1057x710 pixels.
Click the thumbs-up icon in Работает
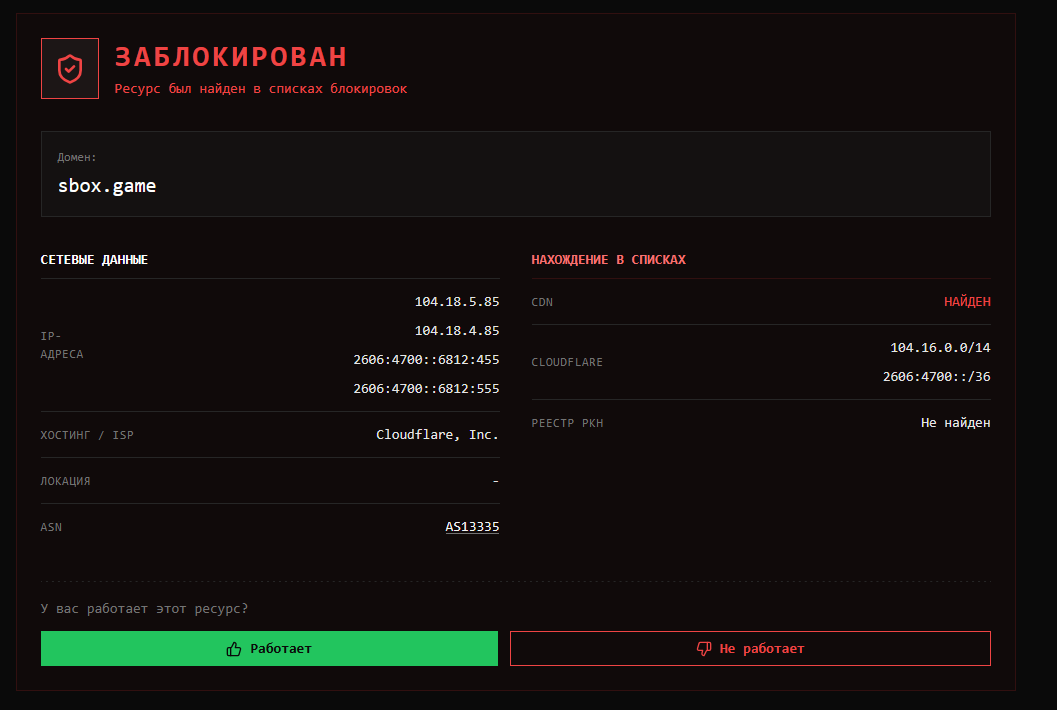[234, 649]
